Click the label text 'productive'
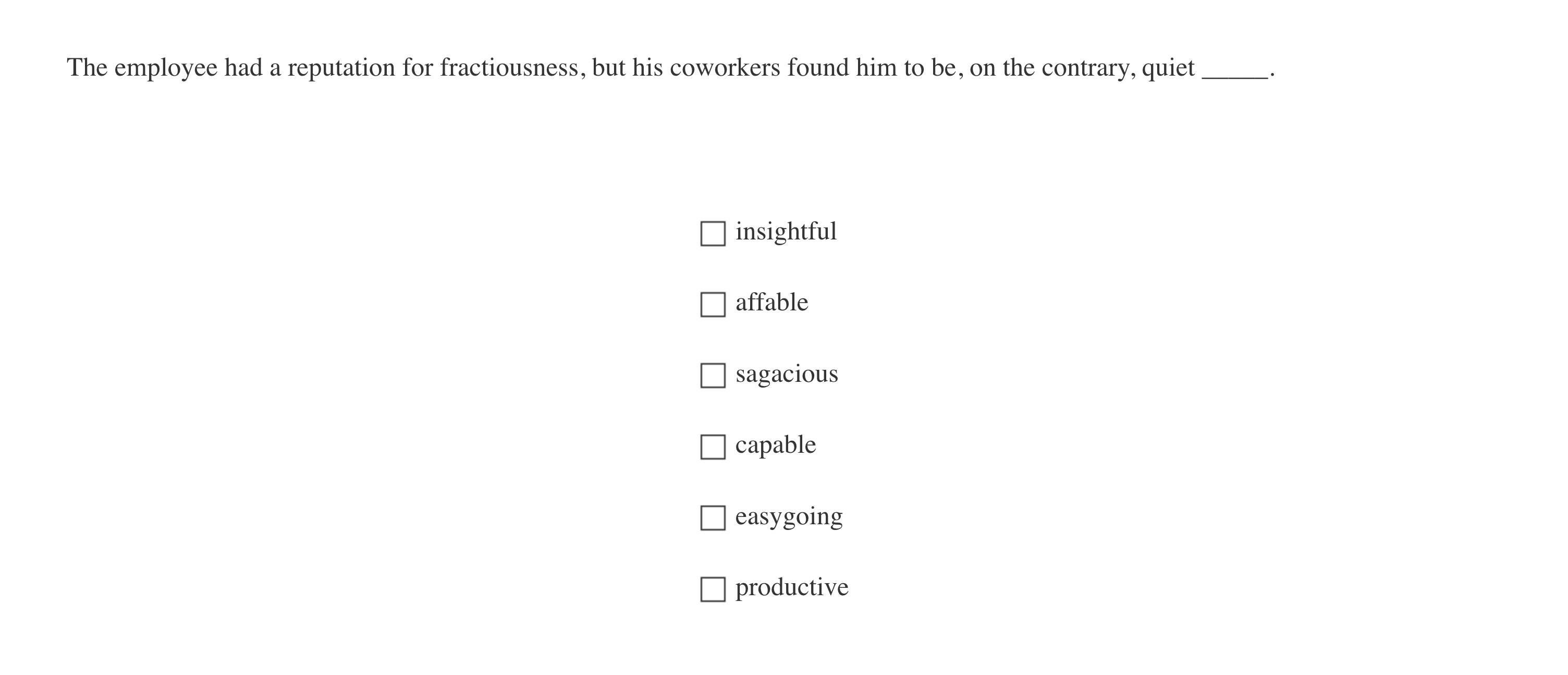Viewport: 1568px width, 675px height. 791,587
